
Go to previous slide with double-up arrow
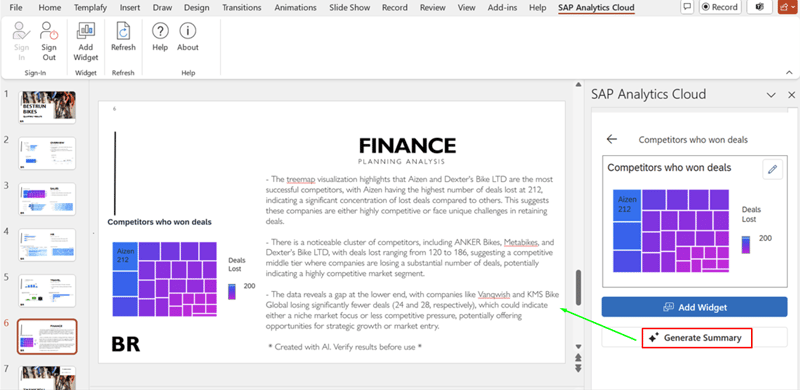578,357
